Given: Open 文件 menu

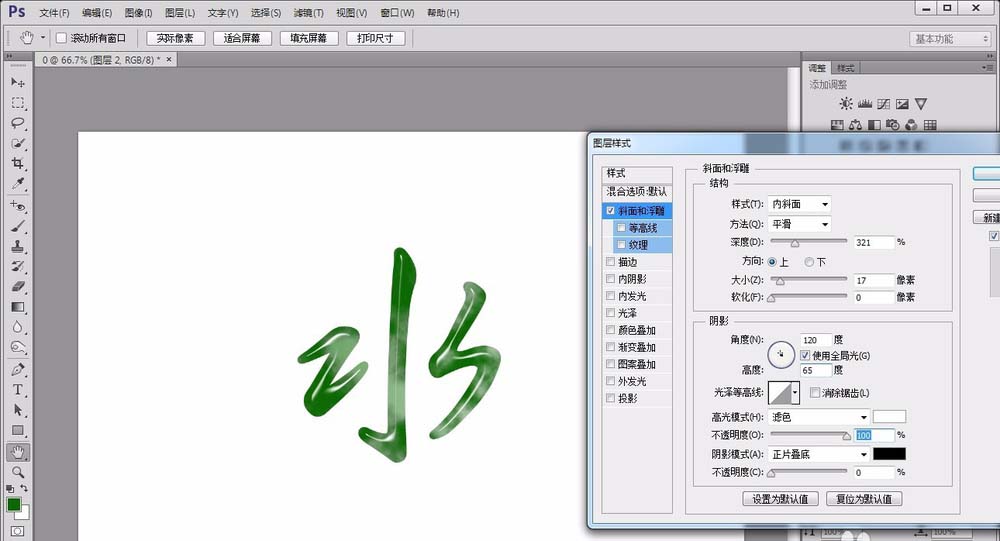Looking at the screenshot, I should (54, 13).
